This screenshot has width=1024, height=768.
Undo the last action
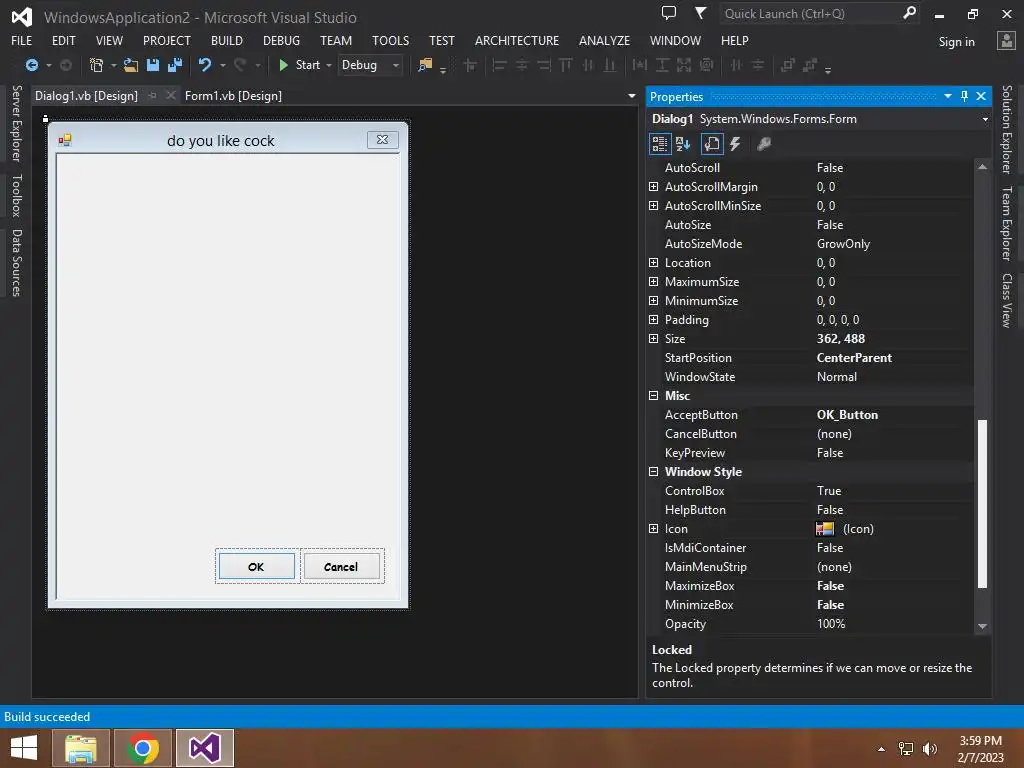pyautogui.click(x=205, y=65)
